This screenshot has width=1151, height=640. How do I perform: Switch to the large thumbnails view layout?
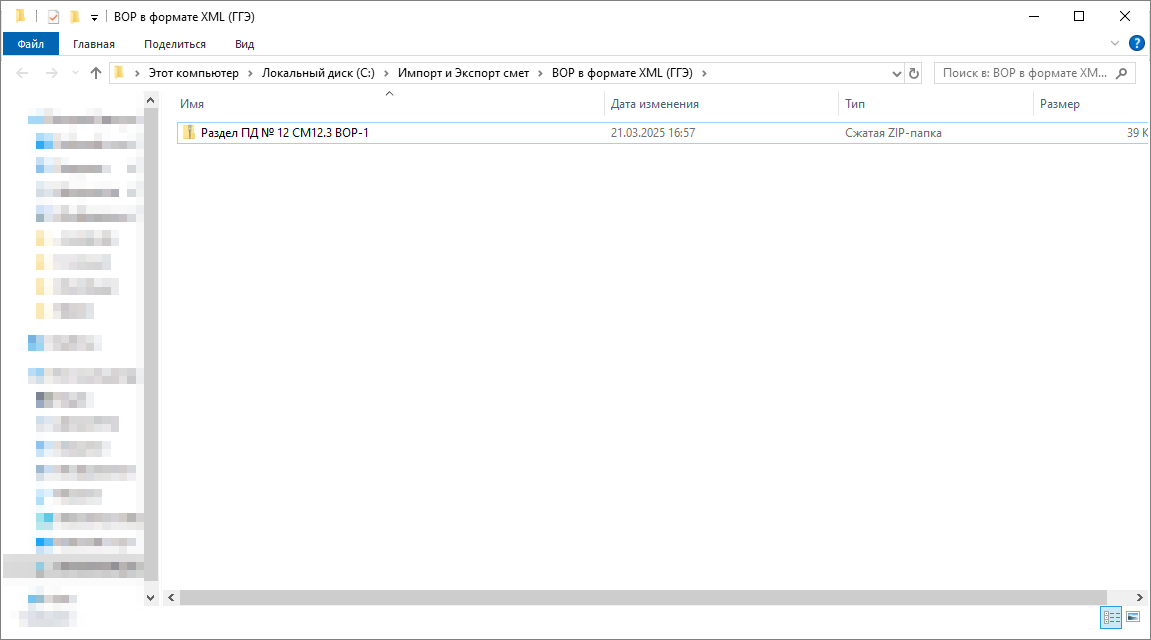1133,617
